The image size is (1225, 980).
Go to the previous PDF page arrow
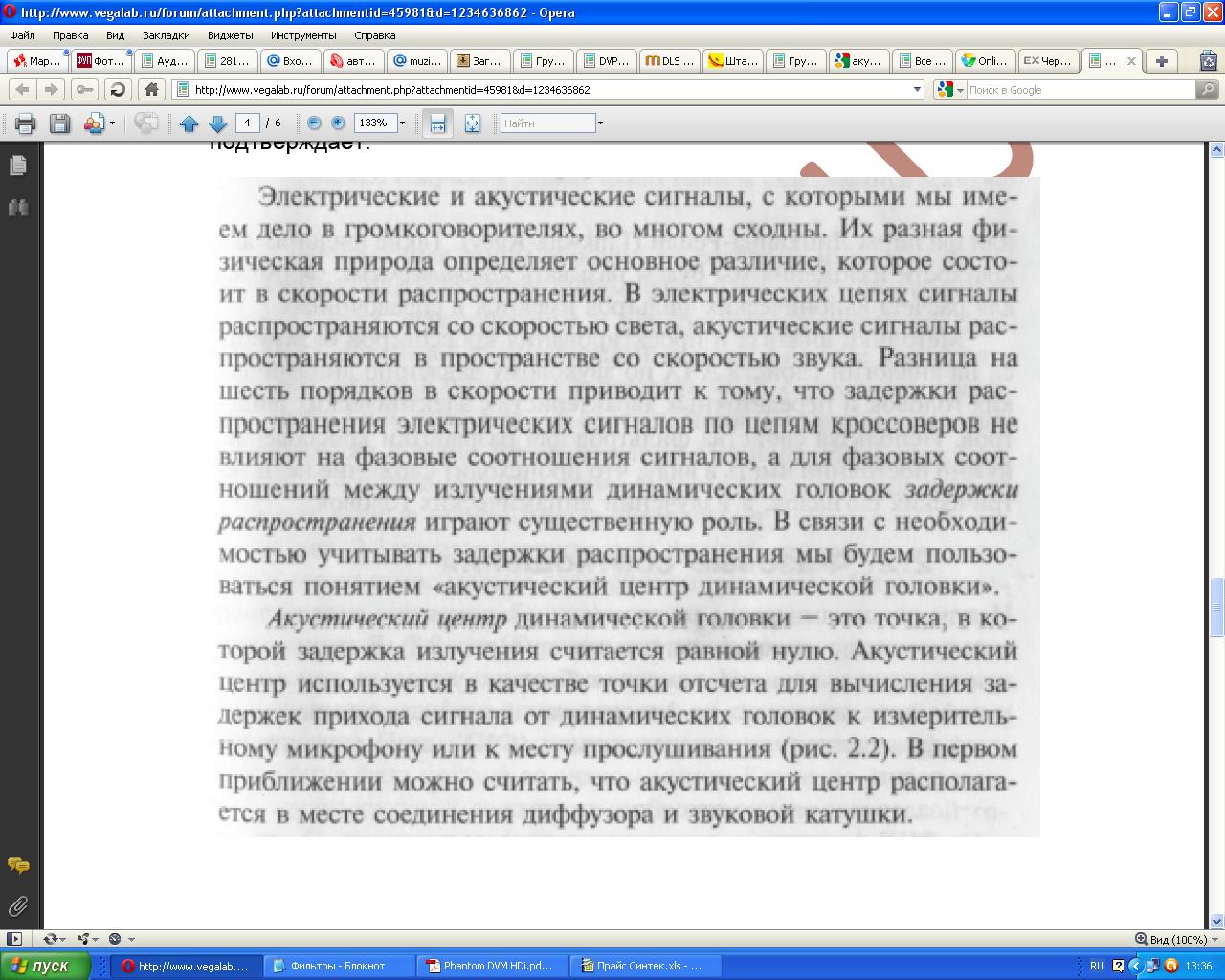click(x=189, y=123)
